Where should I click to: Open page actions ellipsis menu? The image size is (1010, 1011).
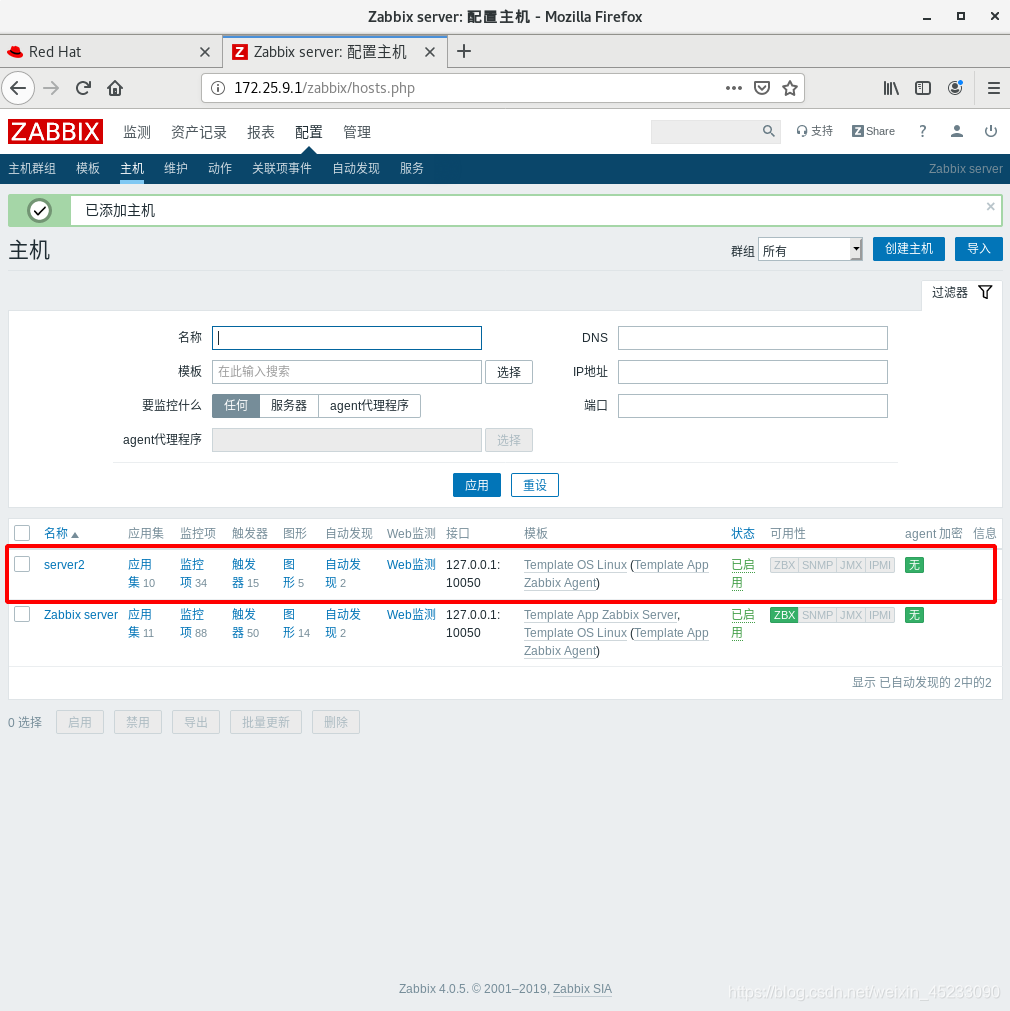[733, 88]
